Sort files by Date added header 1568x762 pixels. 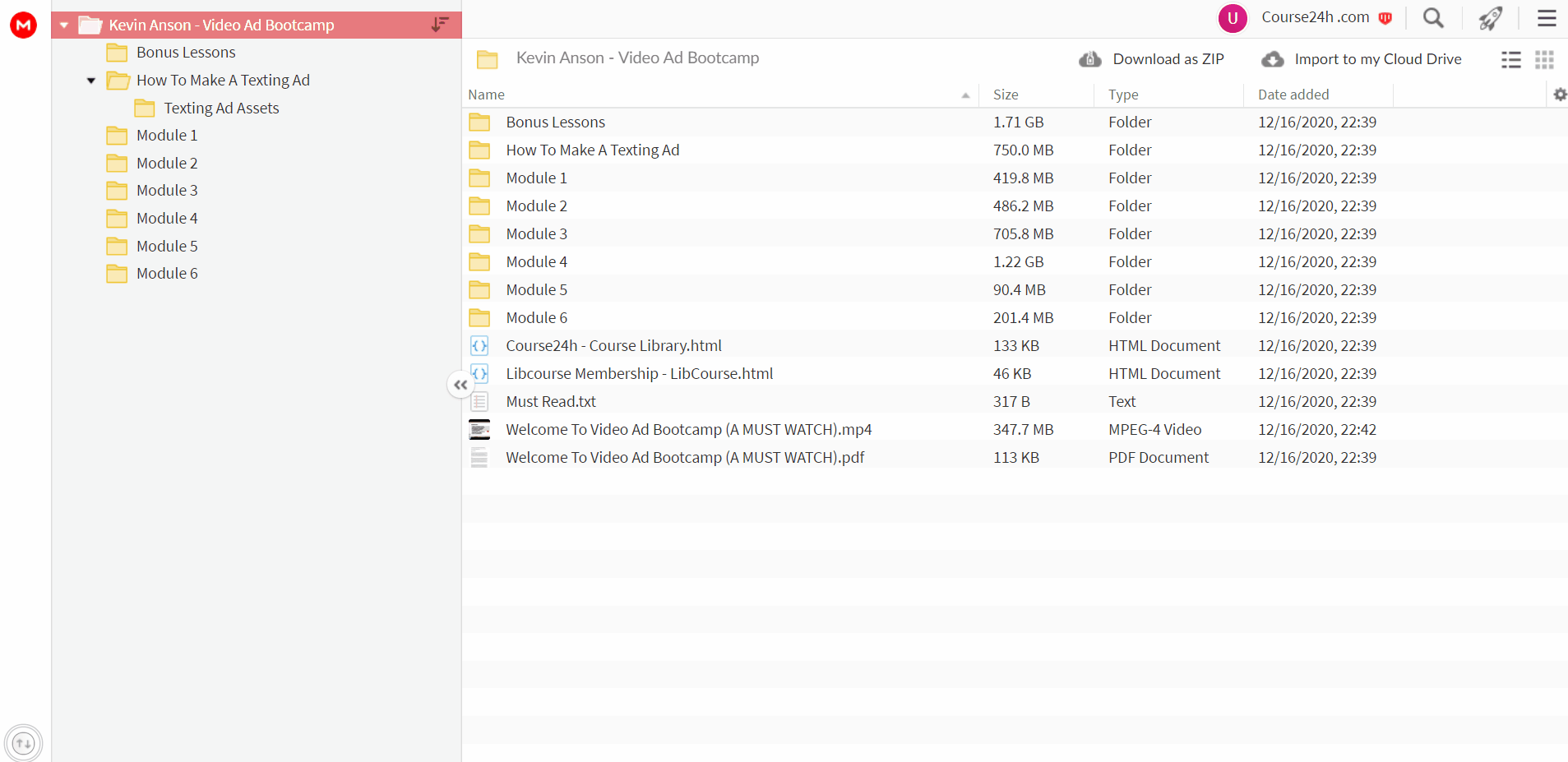[1293, 95]
